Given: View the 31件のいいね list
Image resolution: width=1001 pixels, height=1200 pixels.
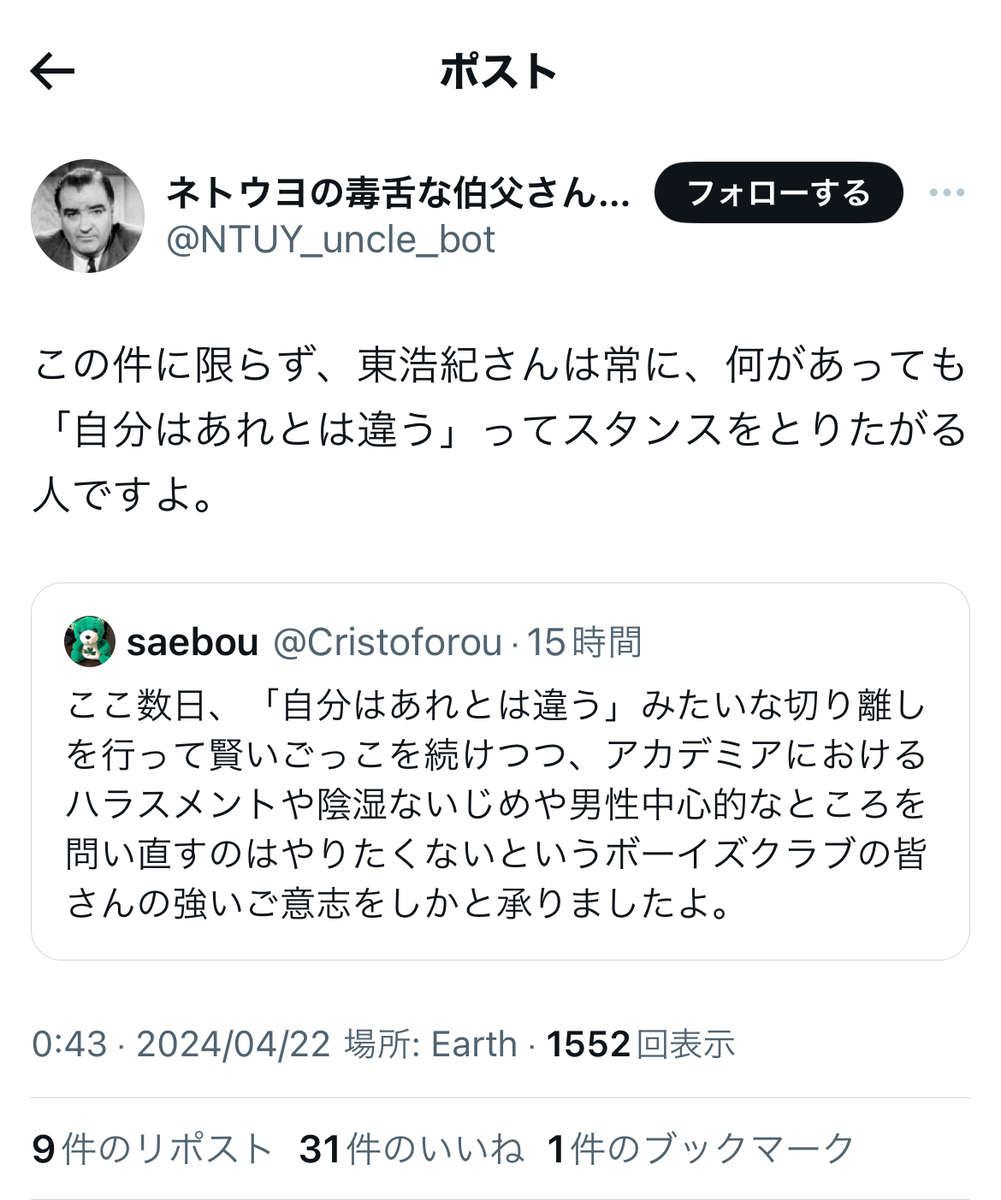Looking at the screenshot, I should 411,1149.
